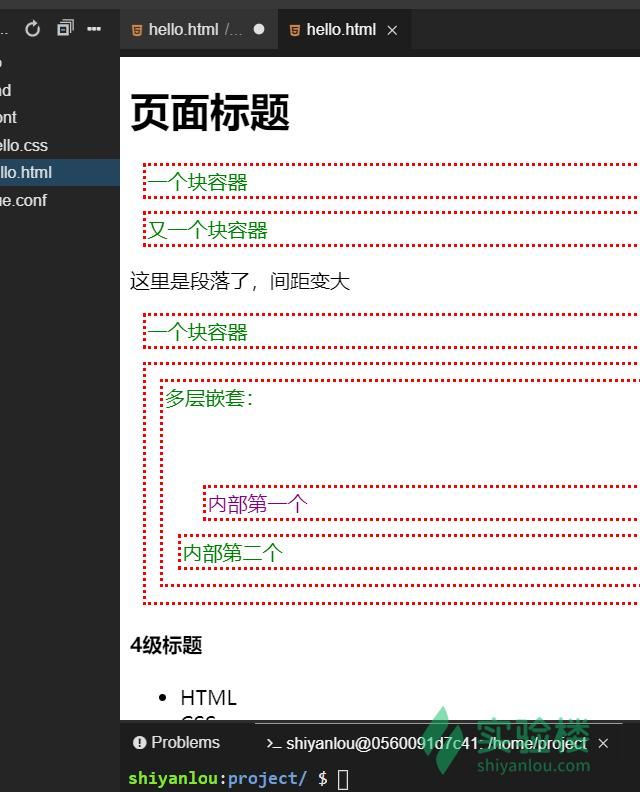Click 多层嵌套 text

209,399
